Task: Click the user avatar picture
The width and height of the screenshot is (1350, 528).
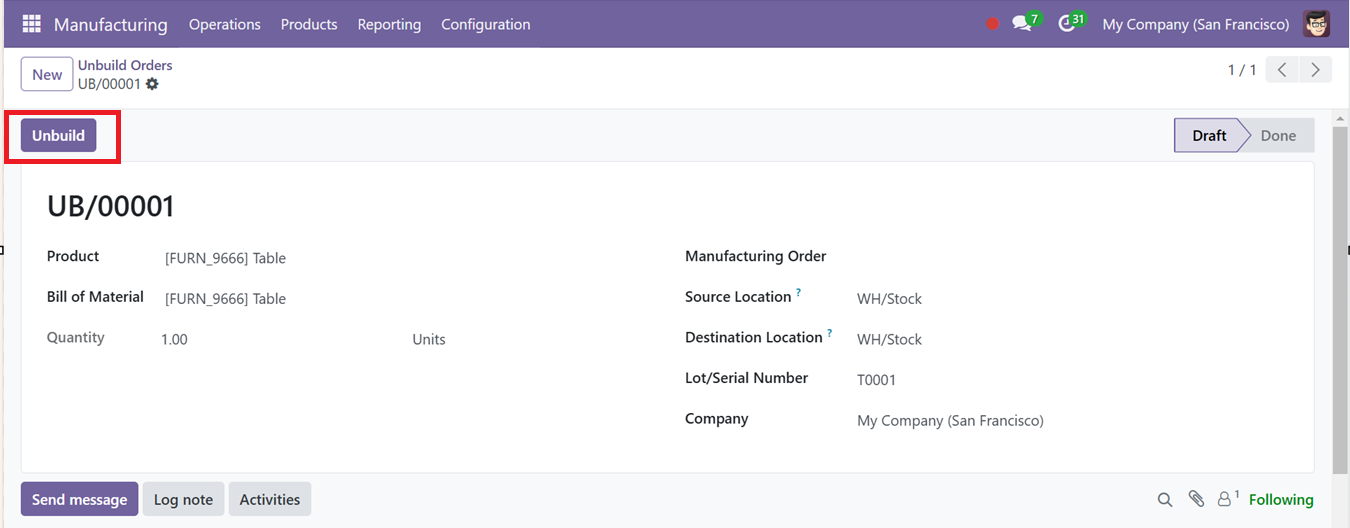Action: pos(1316,24)
